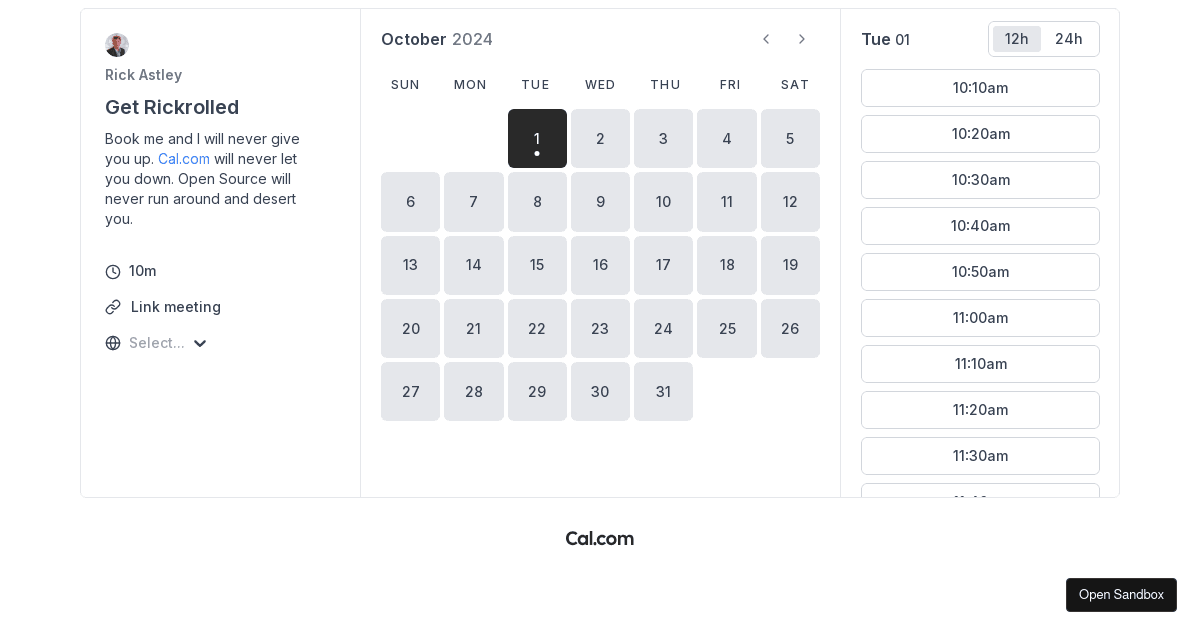Image resolution: width=1200 pixels, height=630 pixels.
Task: Switch to 24h time format
Action: 1068,39
